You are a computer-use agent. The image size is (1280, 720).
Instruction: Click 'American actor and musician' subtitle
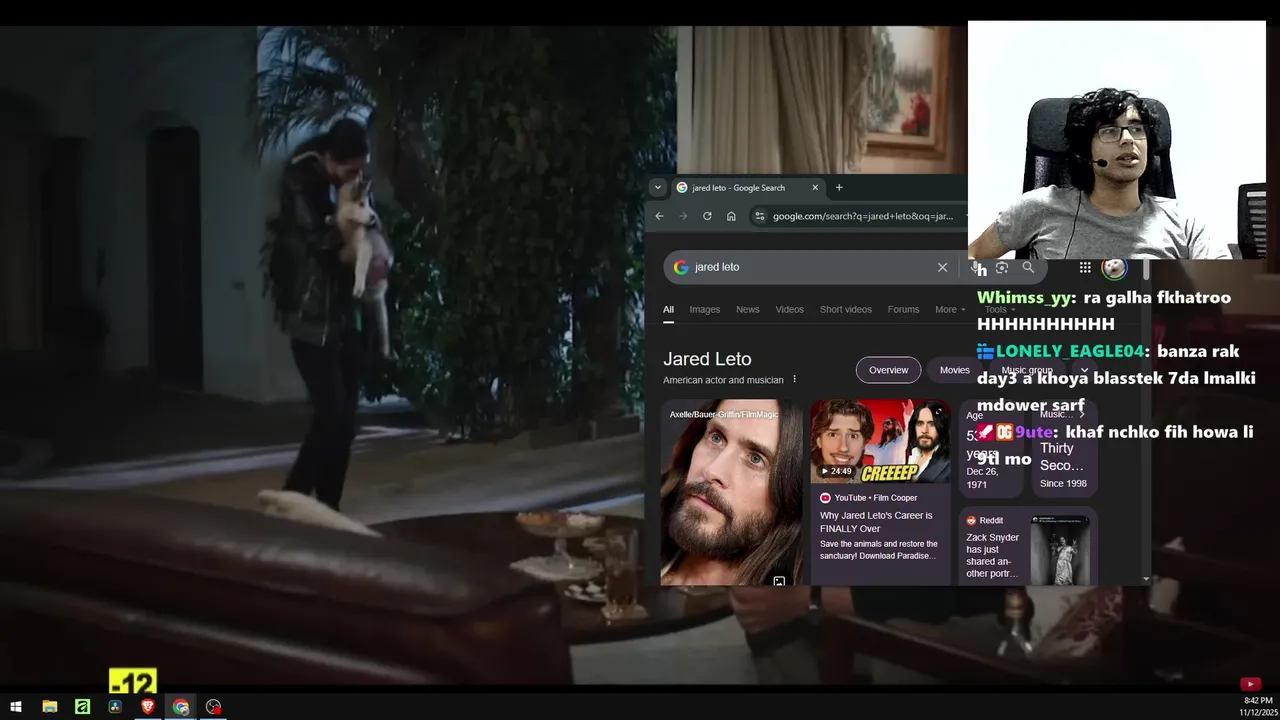pos(723,380)
